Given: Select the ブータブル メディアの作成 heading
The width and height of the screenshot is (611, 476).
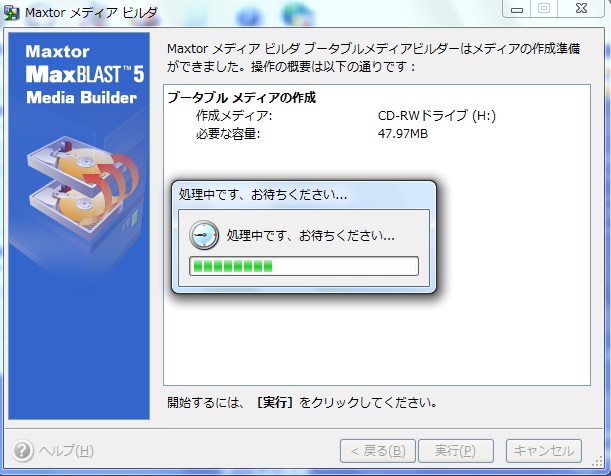Looking at the screenshot, I should click(242, 97).
